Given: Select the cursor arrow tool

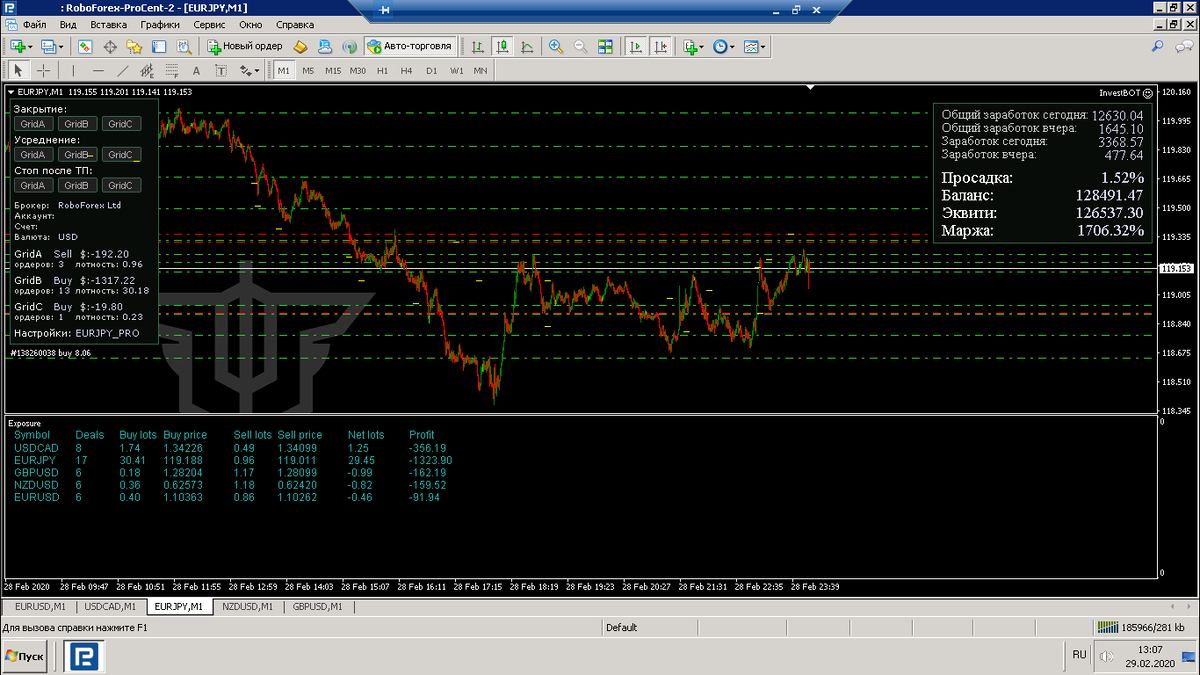Looking at the screenshot, I should [18, 71].
